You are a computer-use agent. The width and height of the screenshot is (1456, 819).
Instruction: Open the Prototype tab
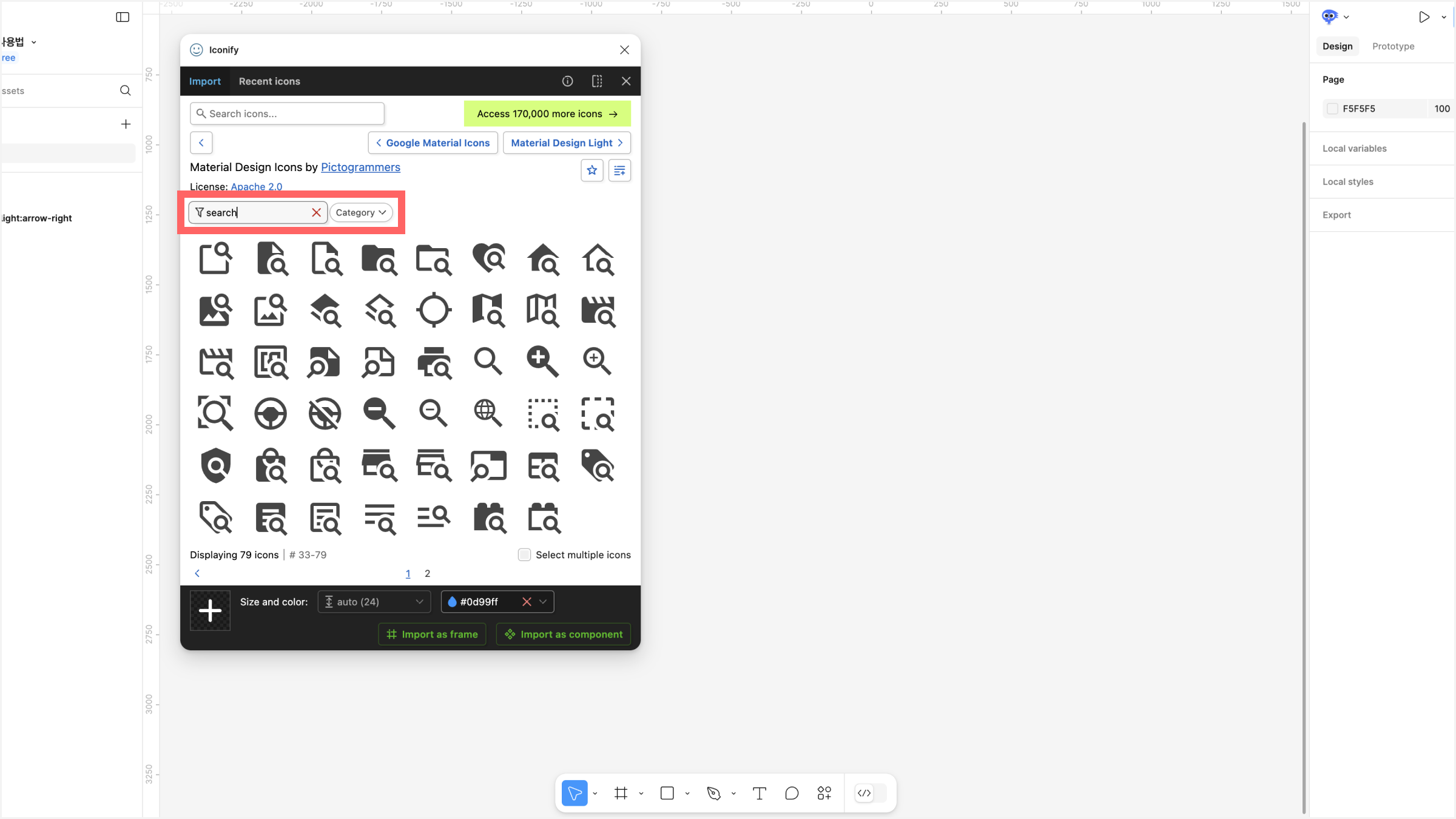coord(1393,46)
